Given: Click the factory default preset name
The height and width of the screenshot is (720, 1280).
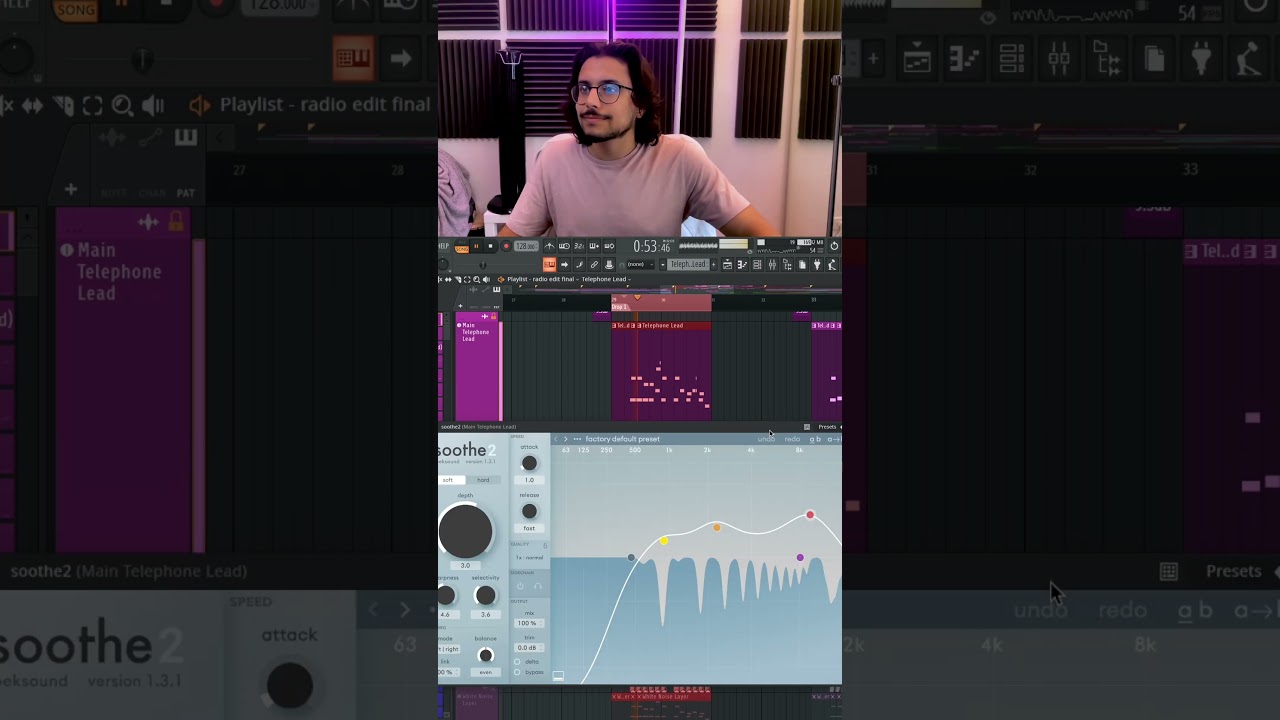Looking at the screenshot, I should click(x=622, y=439).
